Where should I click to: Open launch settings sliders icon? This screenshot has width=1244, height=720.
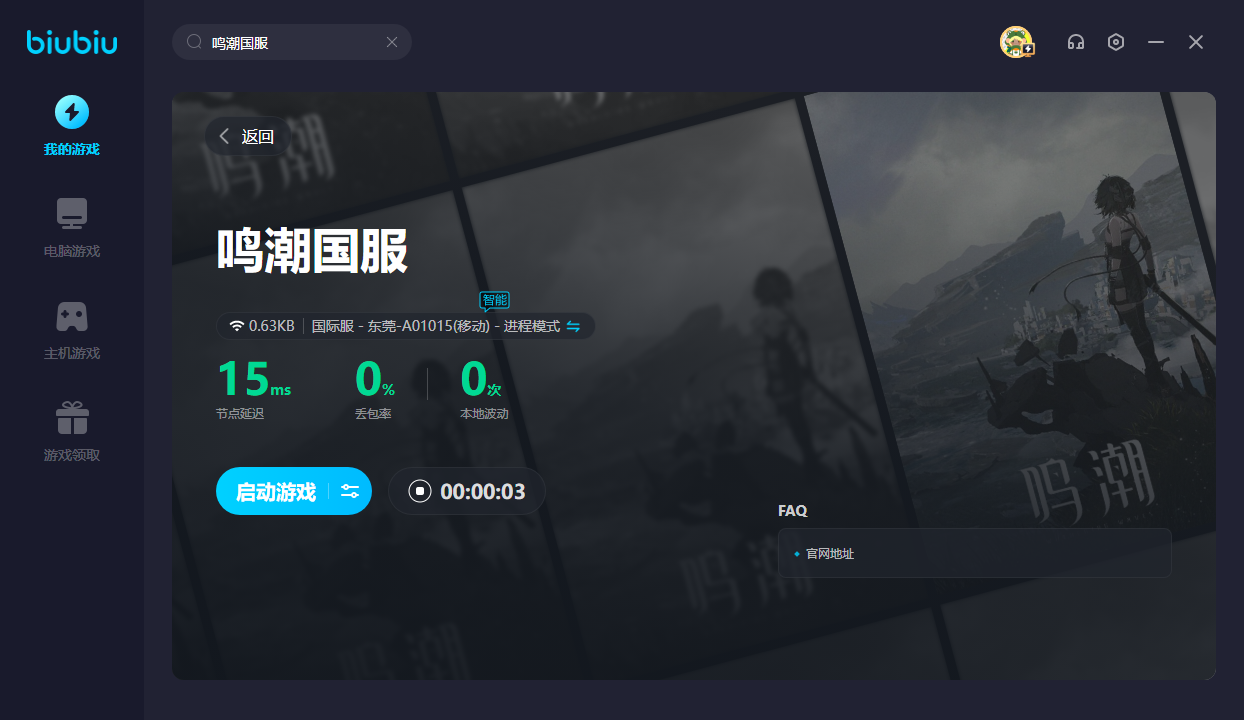[x=350, y=491]
